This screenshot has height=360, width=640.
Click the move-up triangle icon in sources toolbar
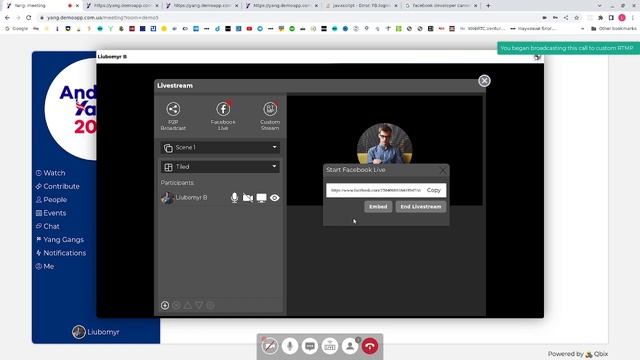(188, 305)
